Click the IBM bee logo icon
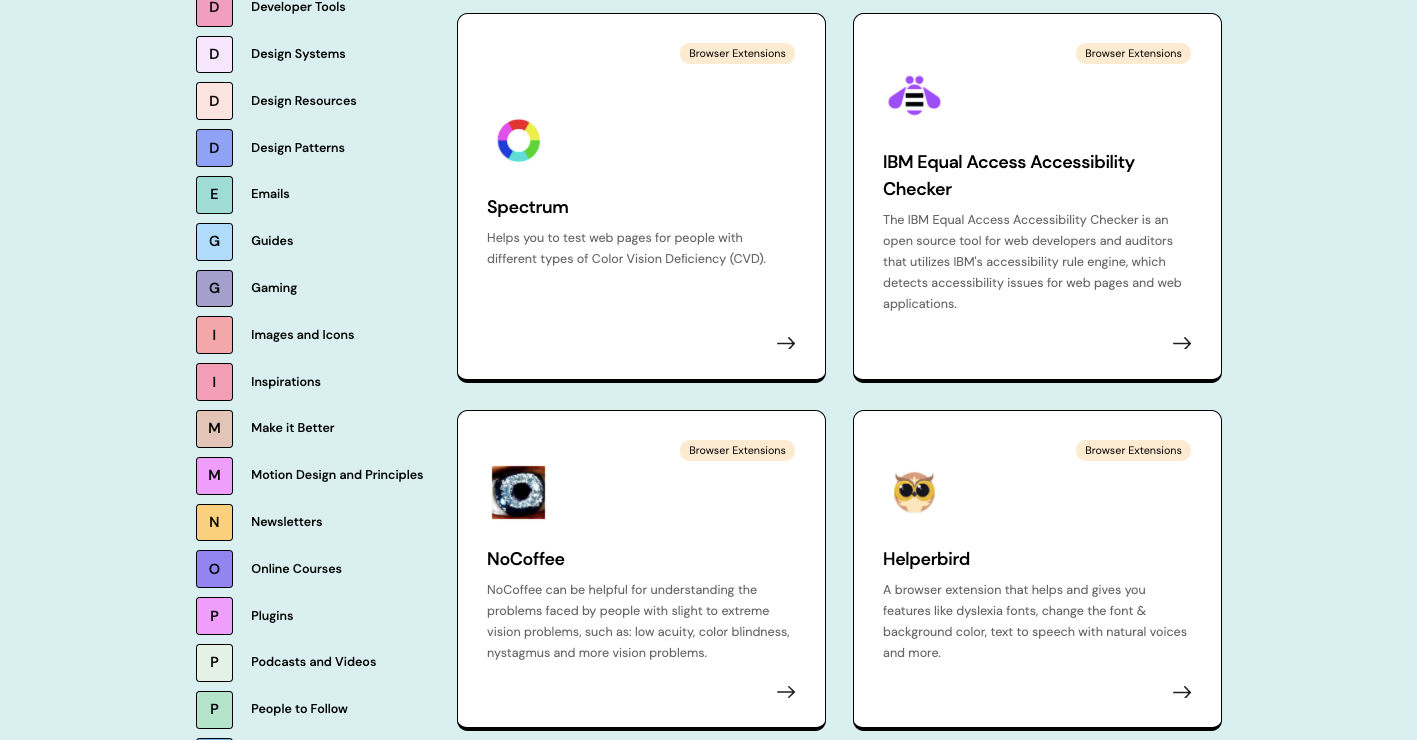 click(x=914, y=95)
